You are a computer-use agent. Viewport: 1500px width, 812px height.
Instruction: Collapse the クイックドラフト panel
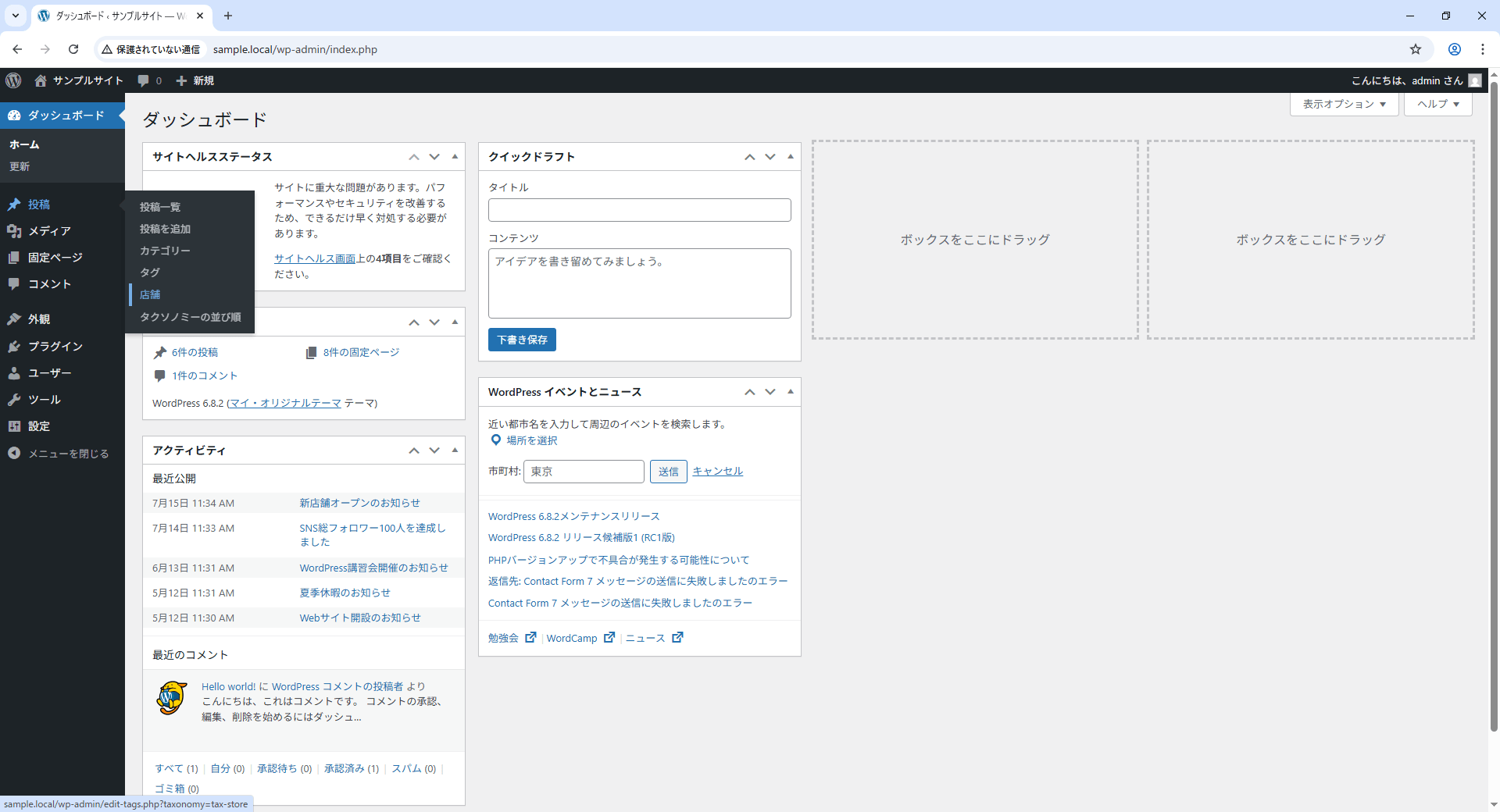point(791,157)
